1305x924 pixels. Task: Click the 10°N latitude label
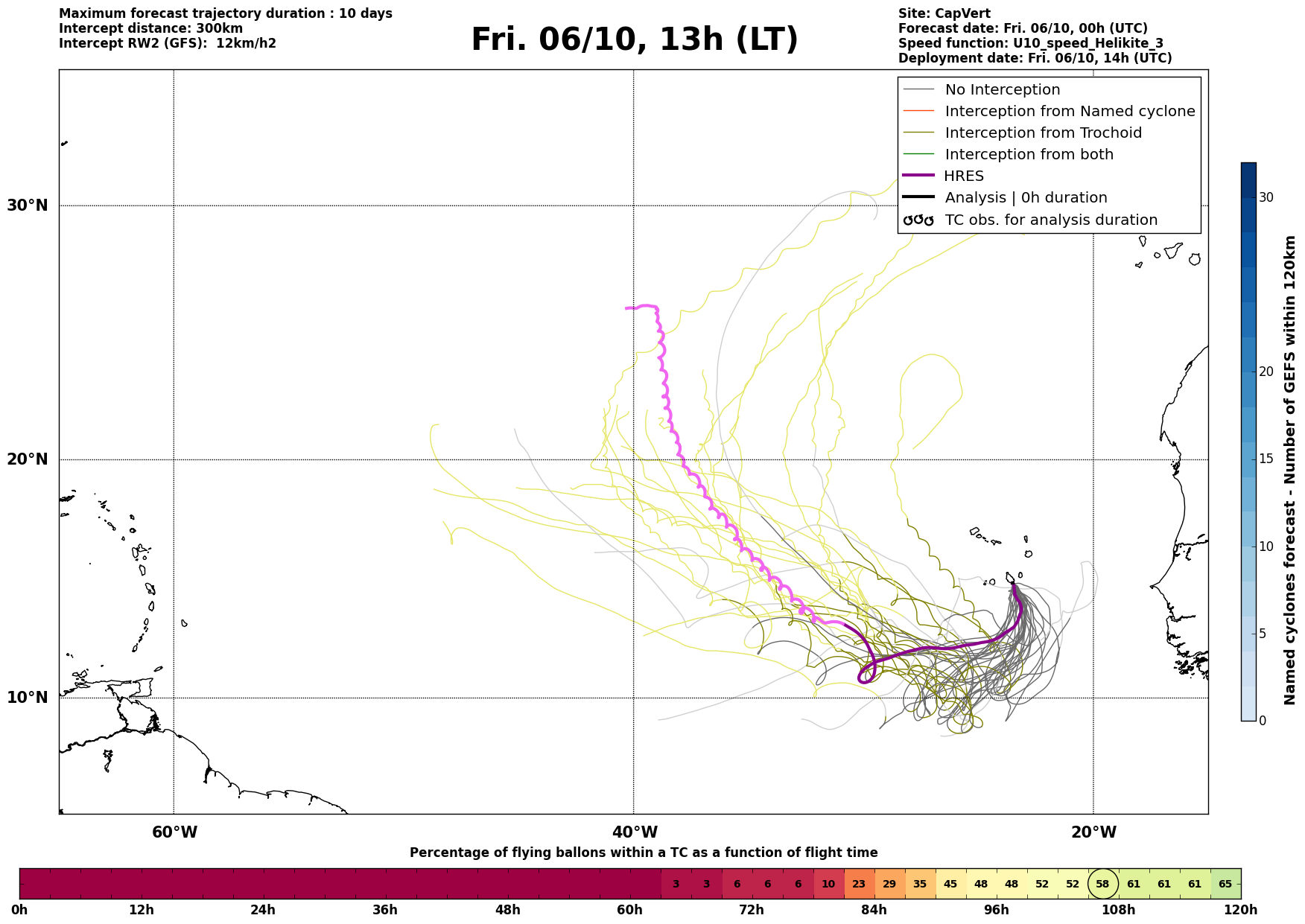[x=28, y=698]
